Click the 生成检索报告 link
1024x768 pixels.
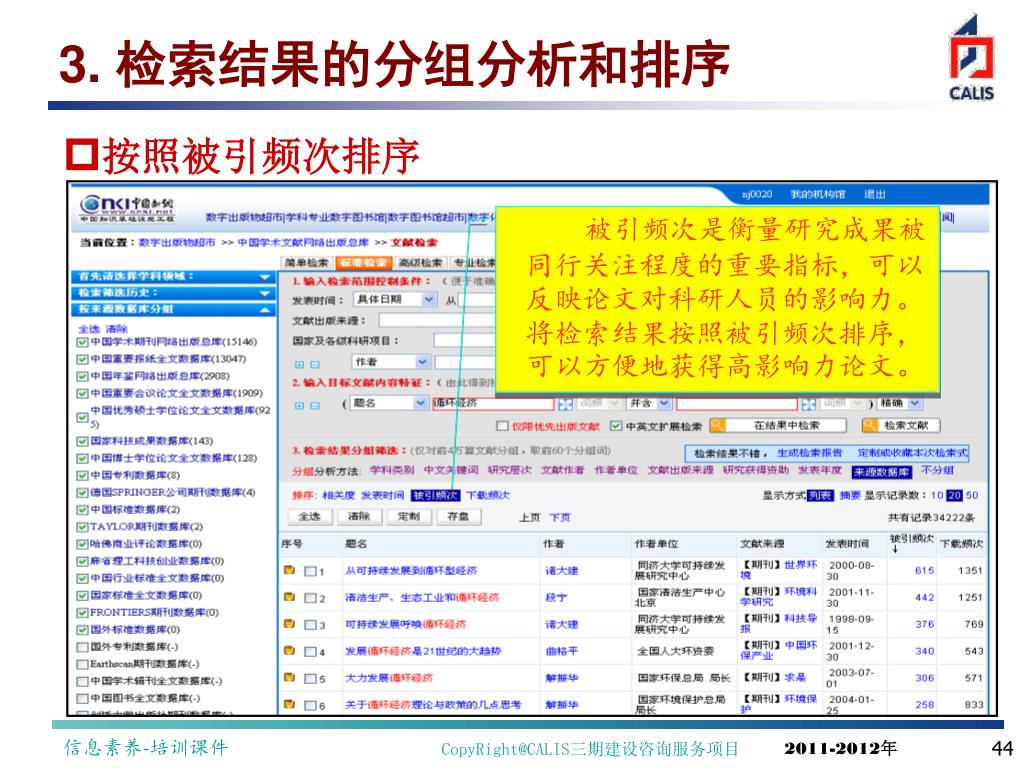(x=810, y=453)
